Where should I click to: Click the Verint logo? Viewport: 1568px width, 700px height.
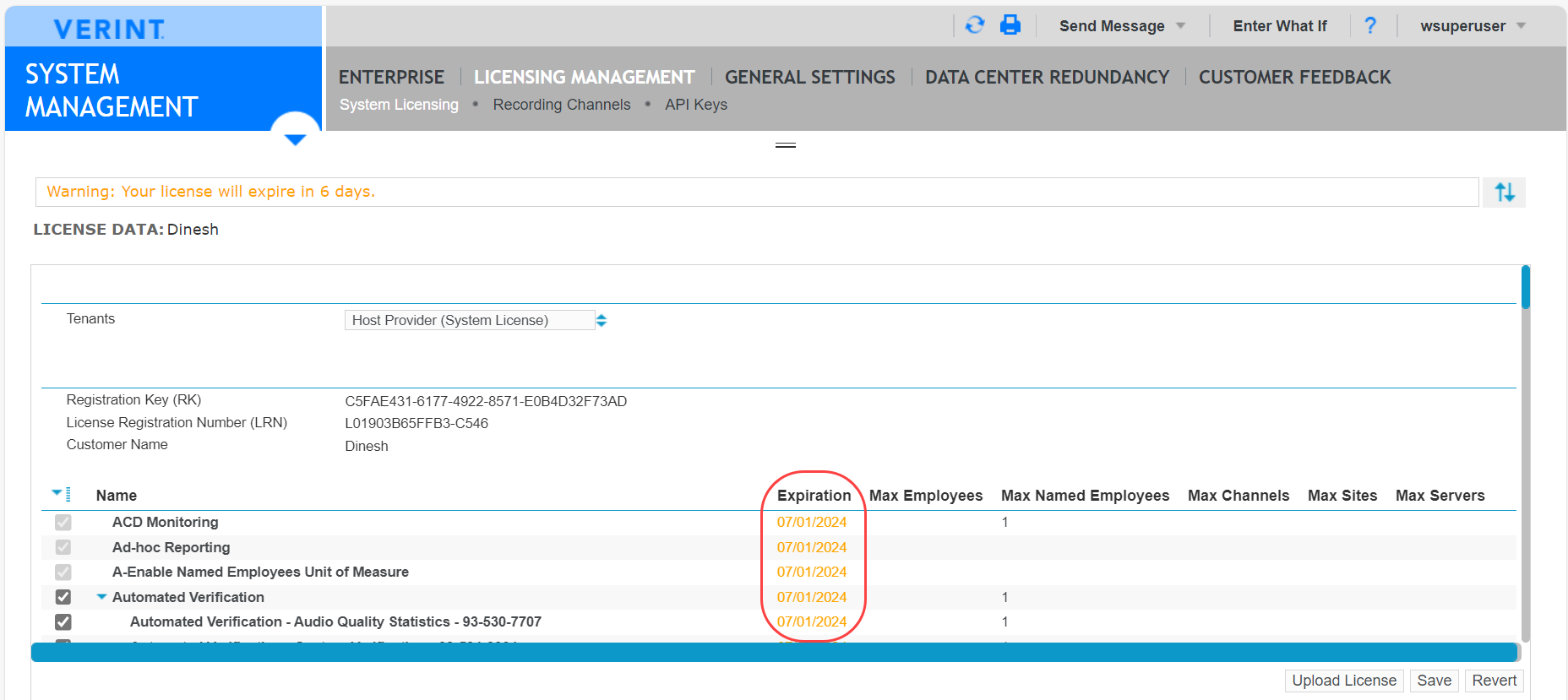coord(109,29)
